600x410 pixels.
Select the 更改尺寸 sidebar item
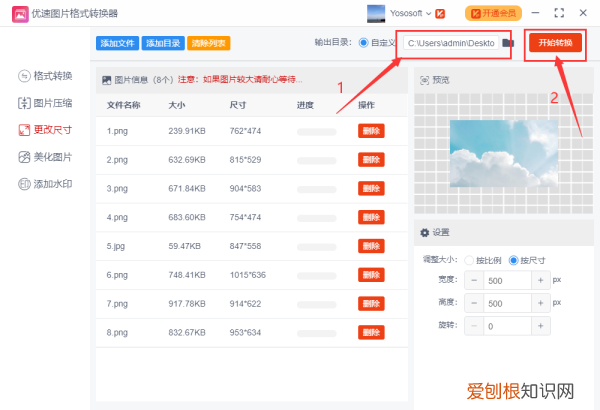point(45,130)
